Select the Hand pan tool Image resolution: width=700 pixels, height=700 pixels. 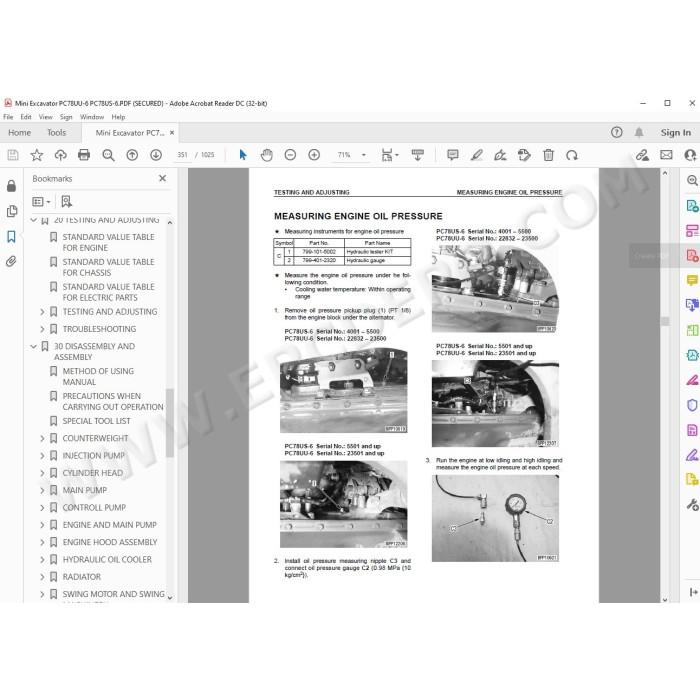(x=267, y=155)
